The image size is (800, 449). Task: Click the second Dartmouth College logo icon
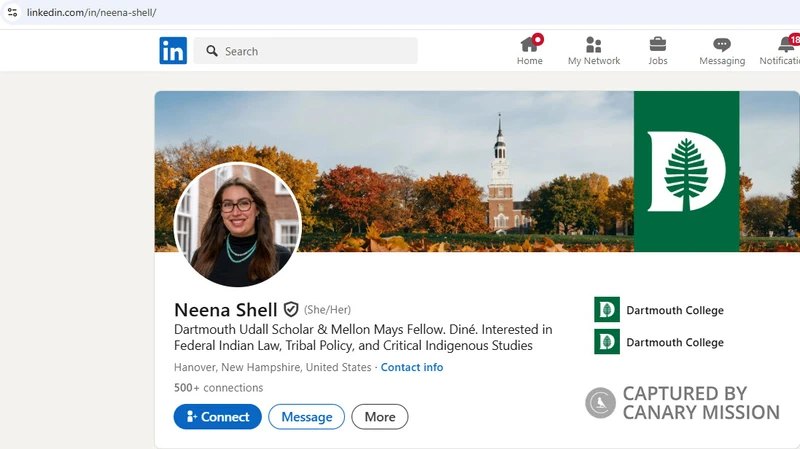(607, 342)
